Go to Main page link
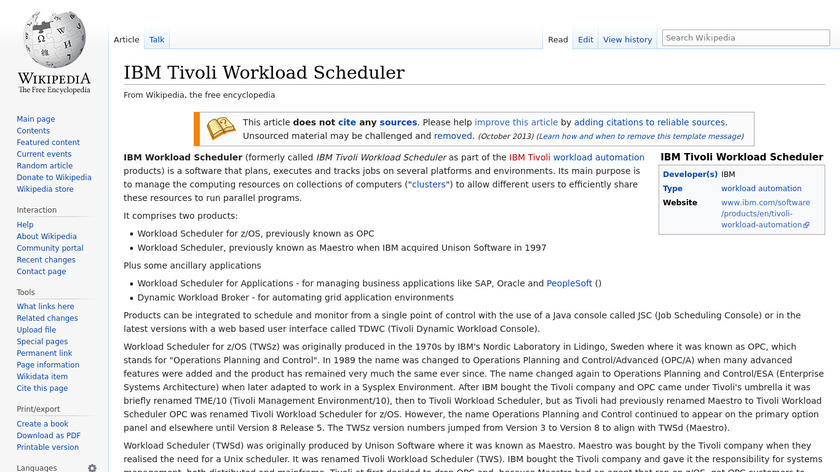 [35, 119]
